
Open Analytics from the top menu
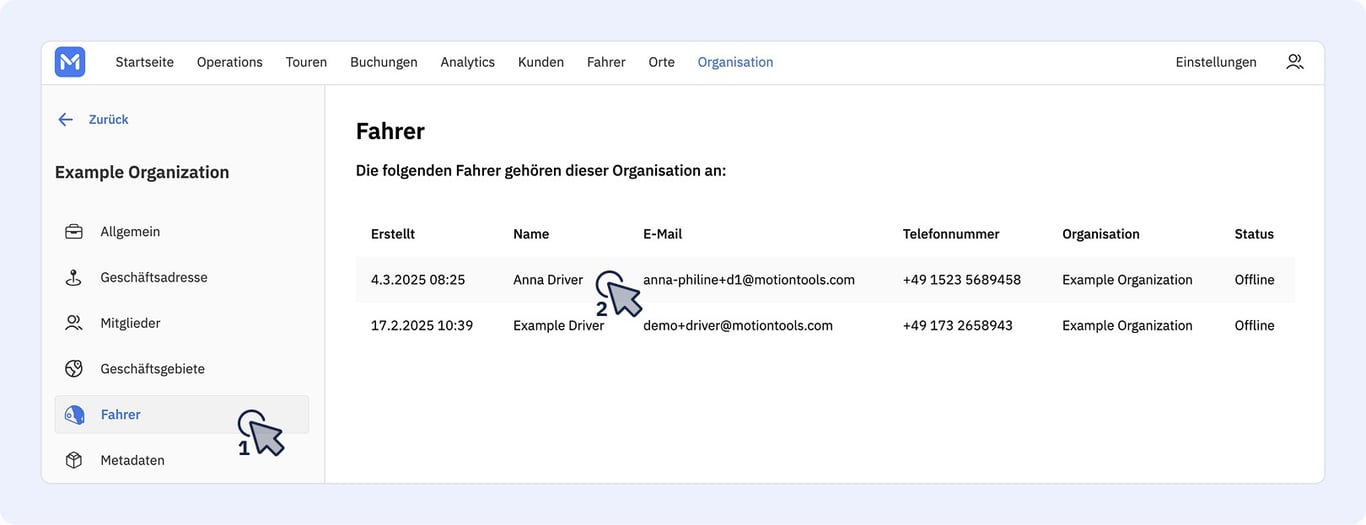[467, 62]
